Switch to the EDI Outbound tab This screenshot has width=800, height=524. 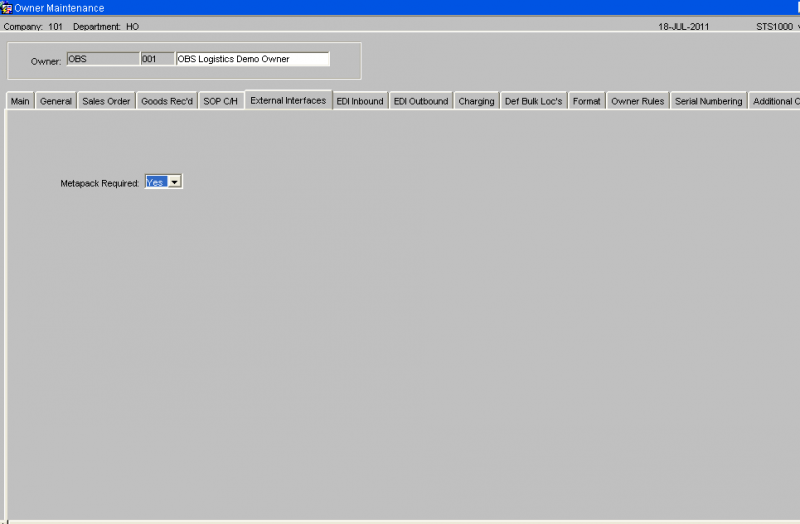[421, 101]
